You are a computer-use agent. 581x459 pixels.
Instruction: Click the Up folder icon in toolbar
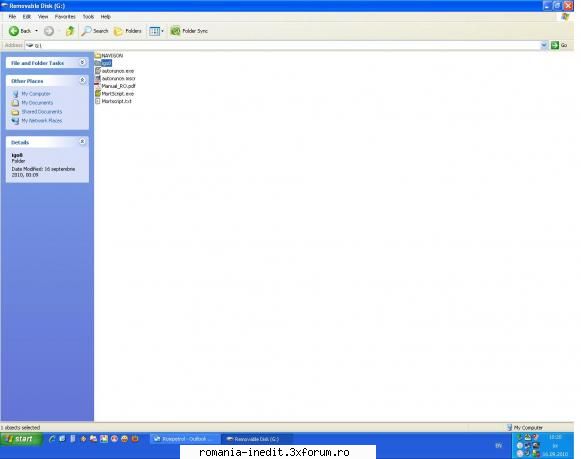(x=70, y=31)
